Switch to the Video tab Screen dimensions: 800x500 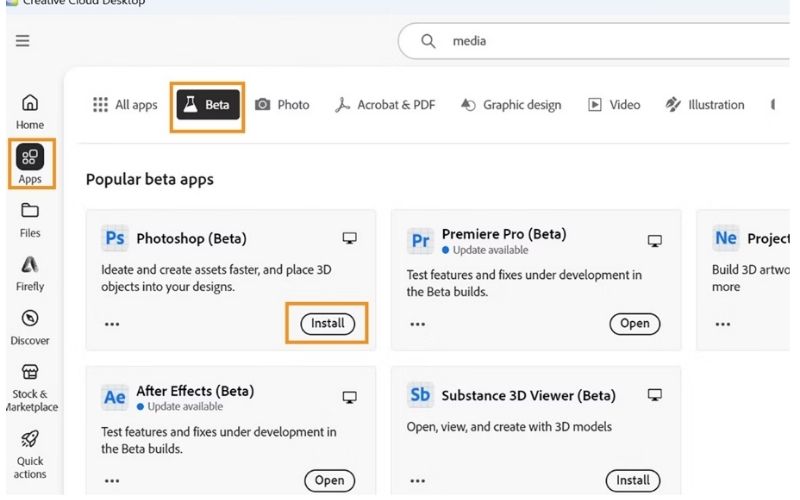[614, 105]
